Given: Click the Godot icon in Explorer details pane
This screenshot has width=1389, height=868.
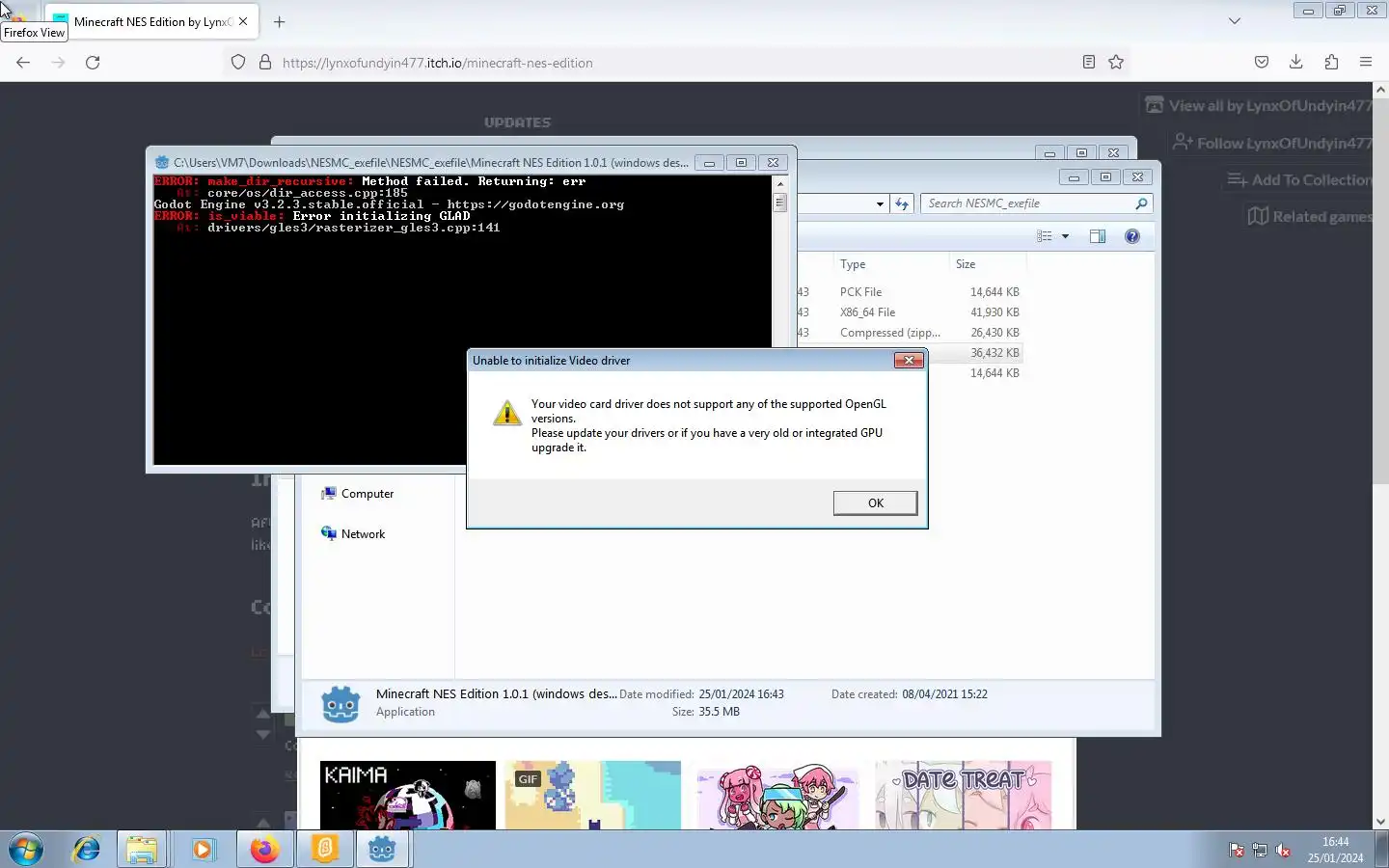Looking at the screenshot, I should click(x=340, y=704).
